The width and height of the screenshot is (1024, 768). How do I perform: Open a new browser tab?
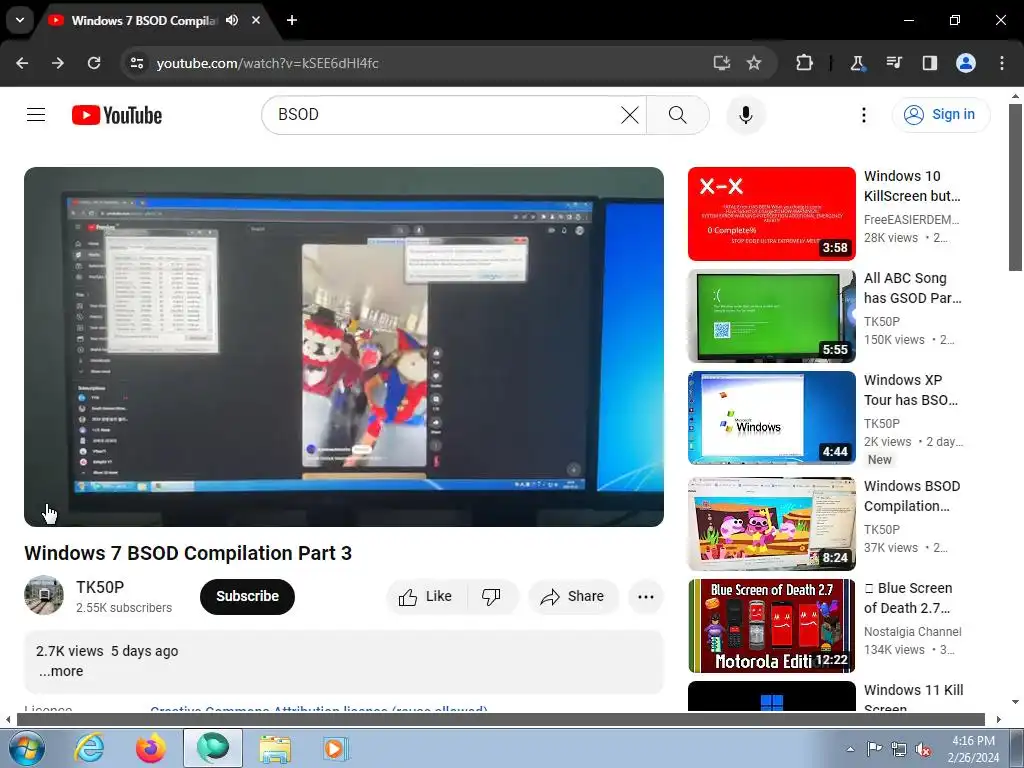(x=292, y=20)
